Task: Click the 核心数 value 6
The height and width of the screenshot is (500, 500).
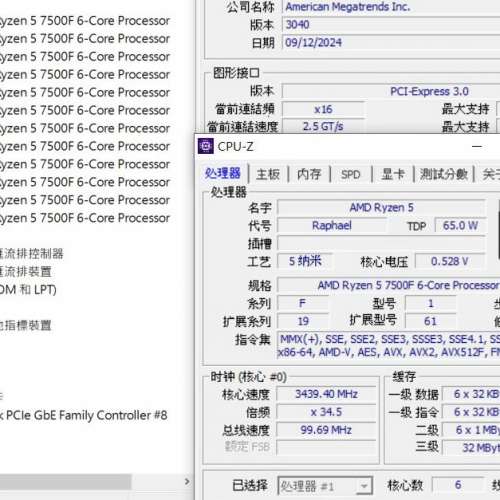Action: point(458,485)
